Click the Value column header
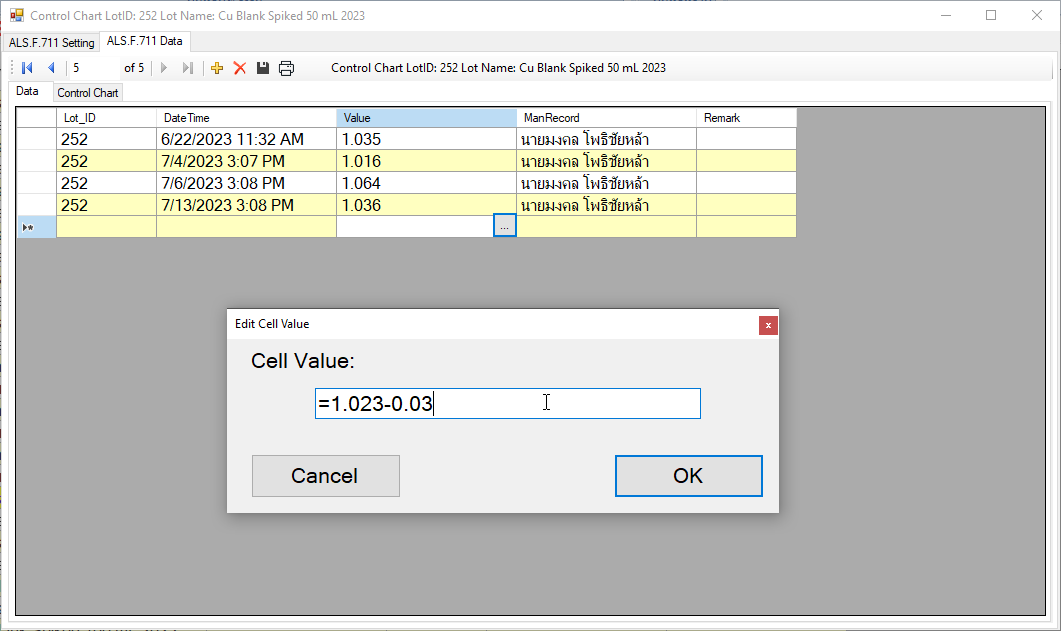 click(426, 118)
